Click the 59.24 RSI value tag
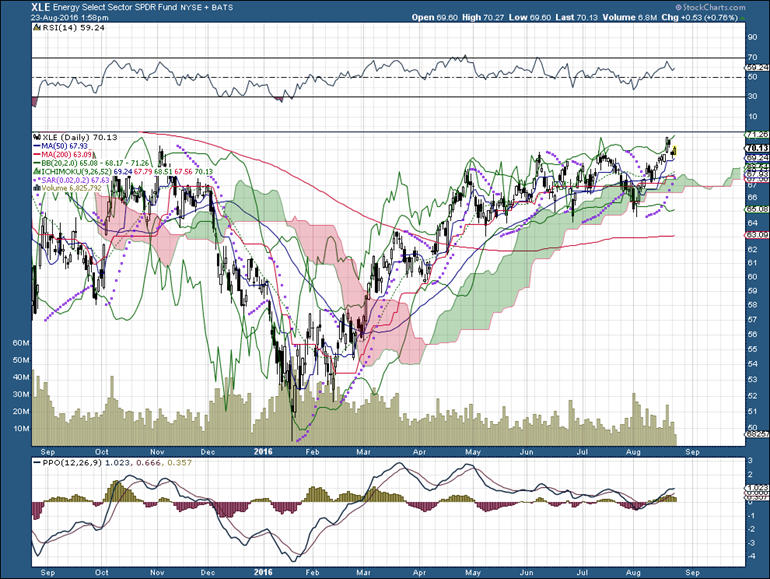 pos(757,67)
